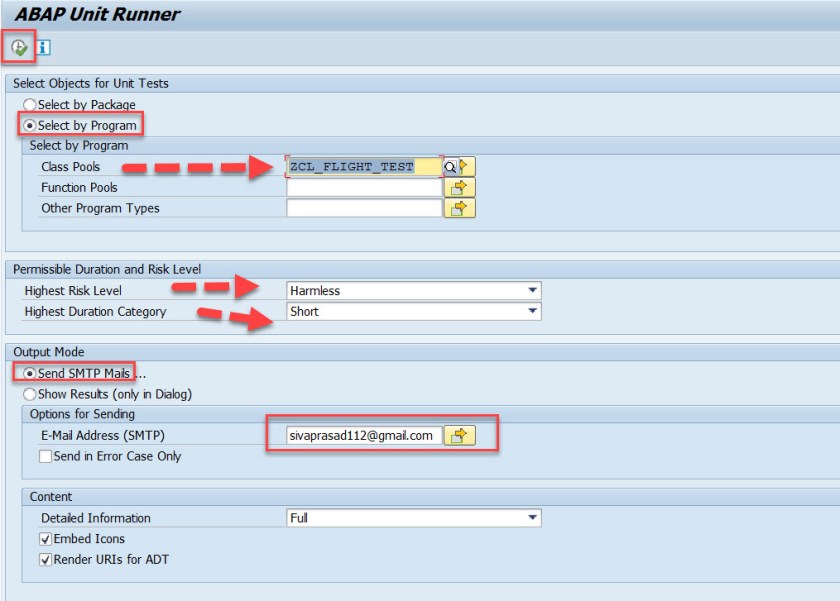Click the Content group title
The image size is (840, 601).
51,497
